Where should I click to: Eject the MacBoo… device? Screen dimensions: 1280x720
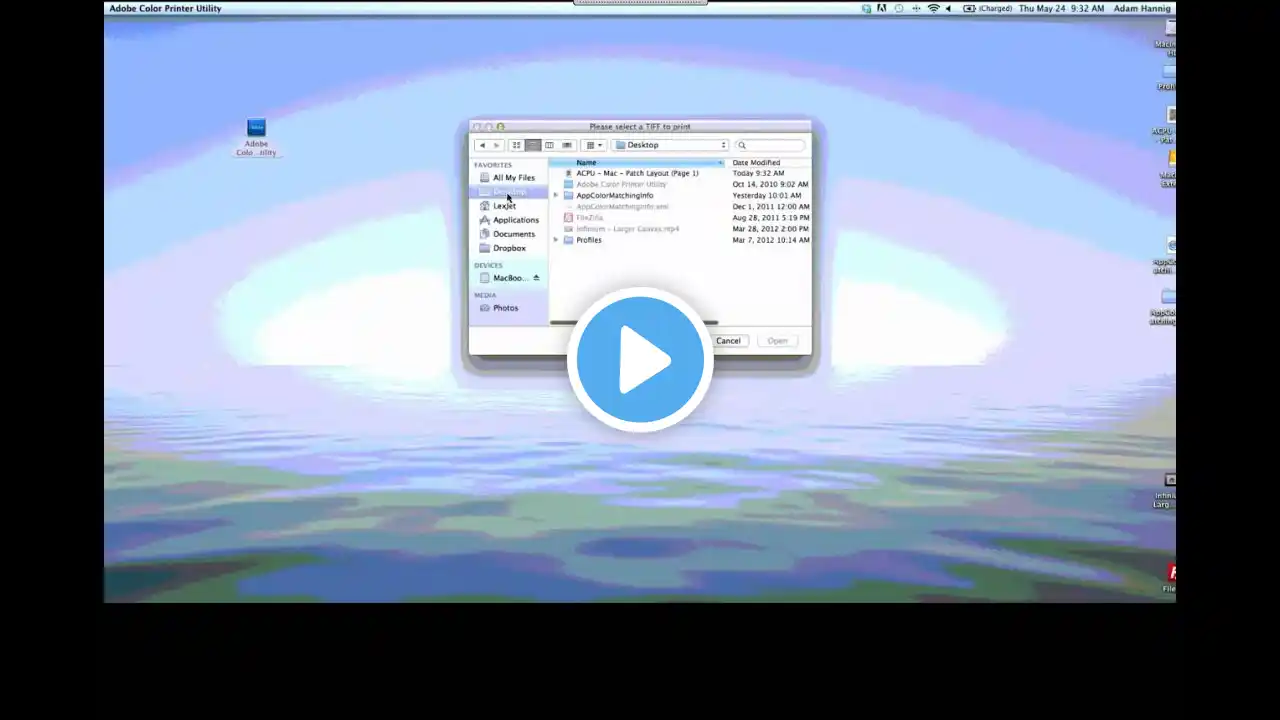[536, 278]
